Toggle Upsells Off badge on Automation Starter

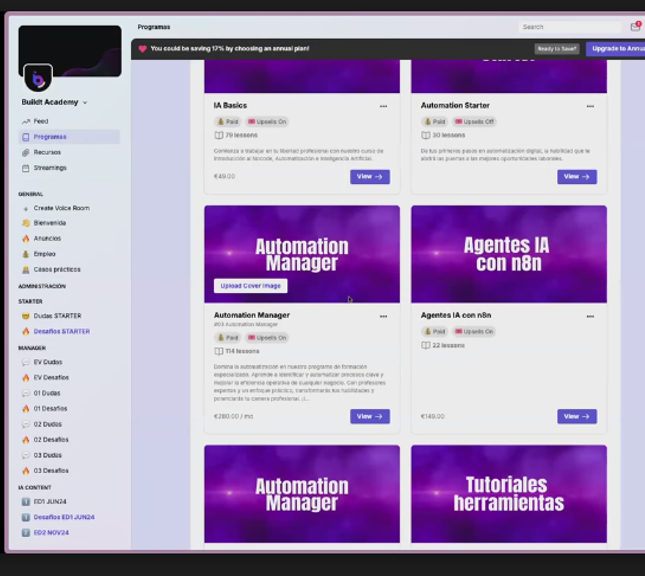click(475, 122)
